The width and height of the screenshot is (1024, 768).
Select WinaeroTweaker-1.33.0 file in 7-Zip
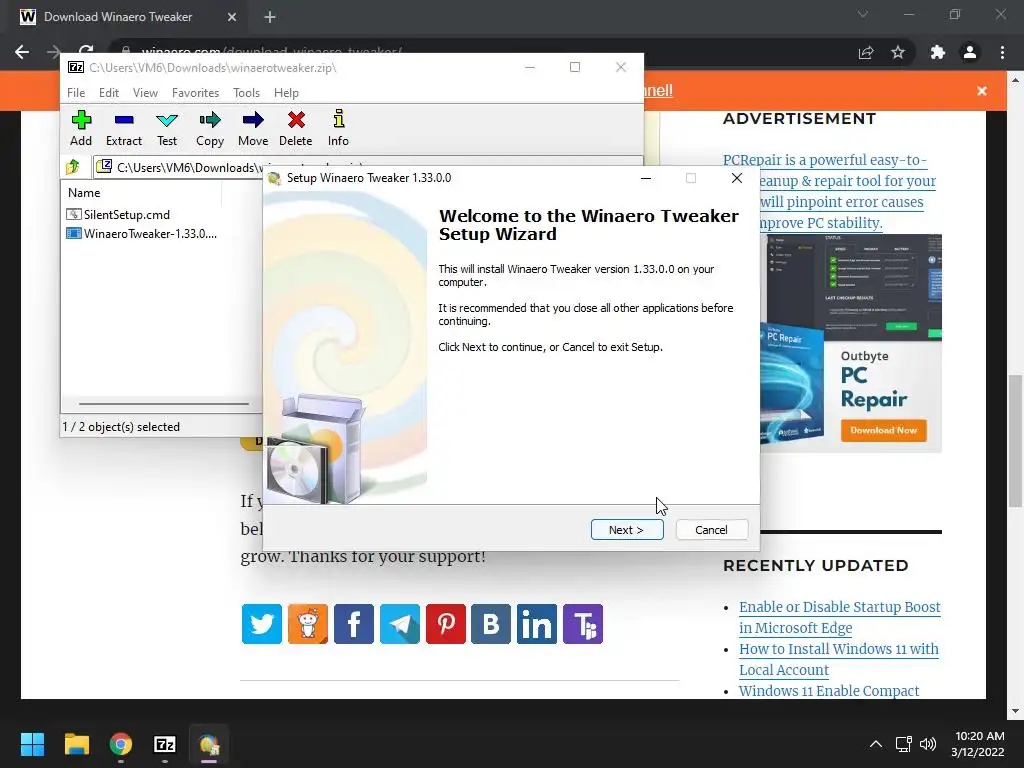pos(142,234)
